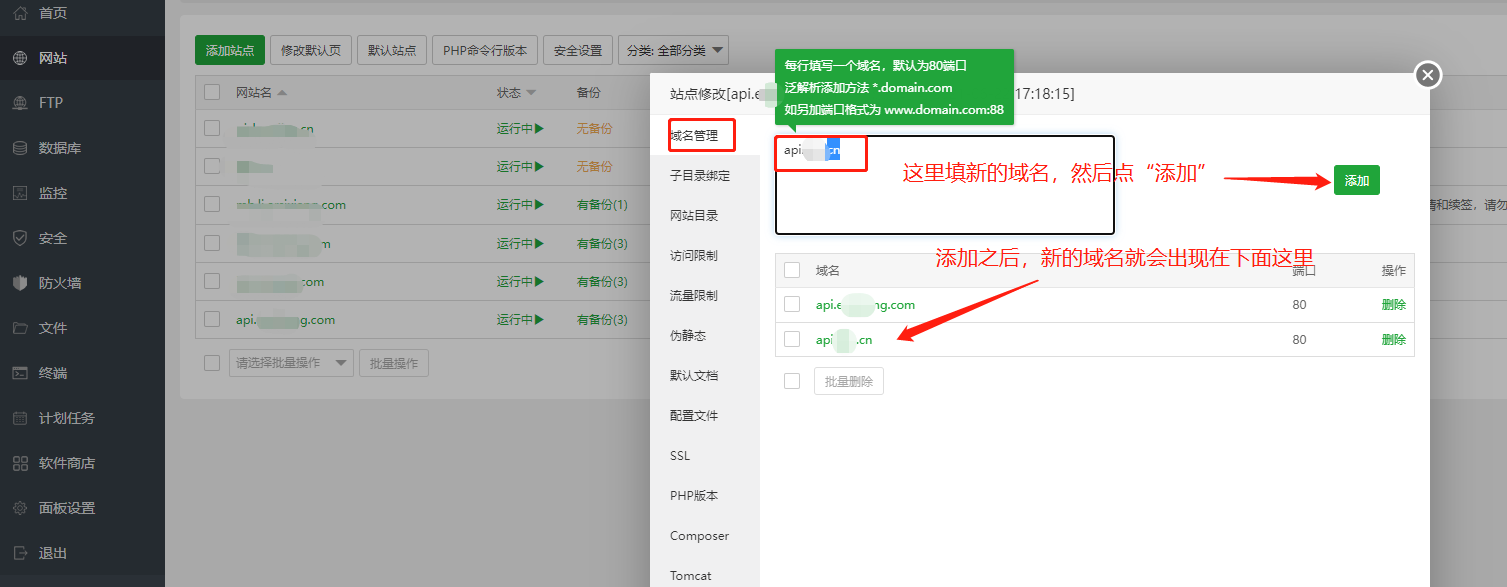Select the 网站 globe icon in sidebar

click(20, 58)
